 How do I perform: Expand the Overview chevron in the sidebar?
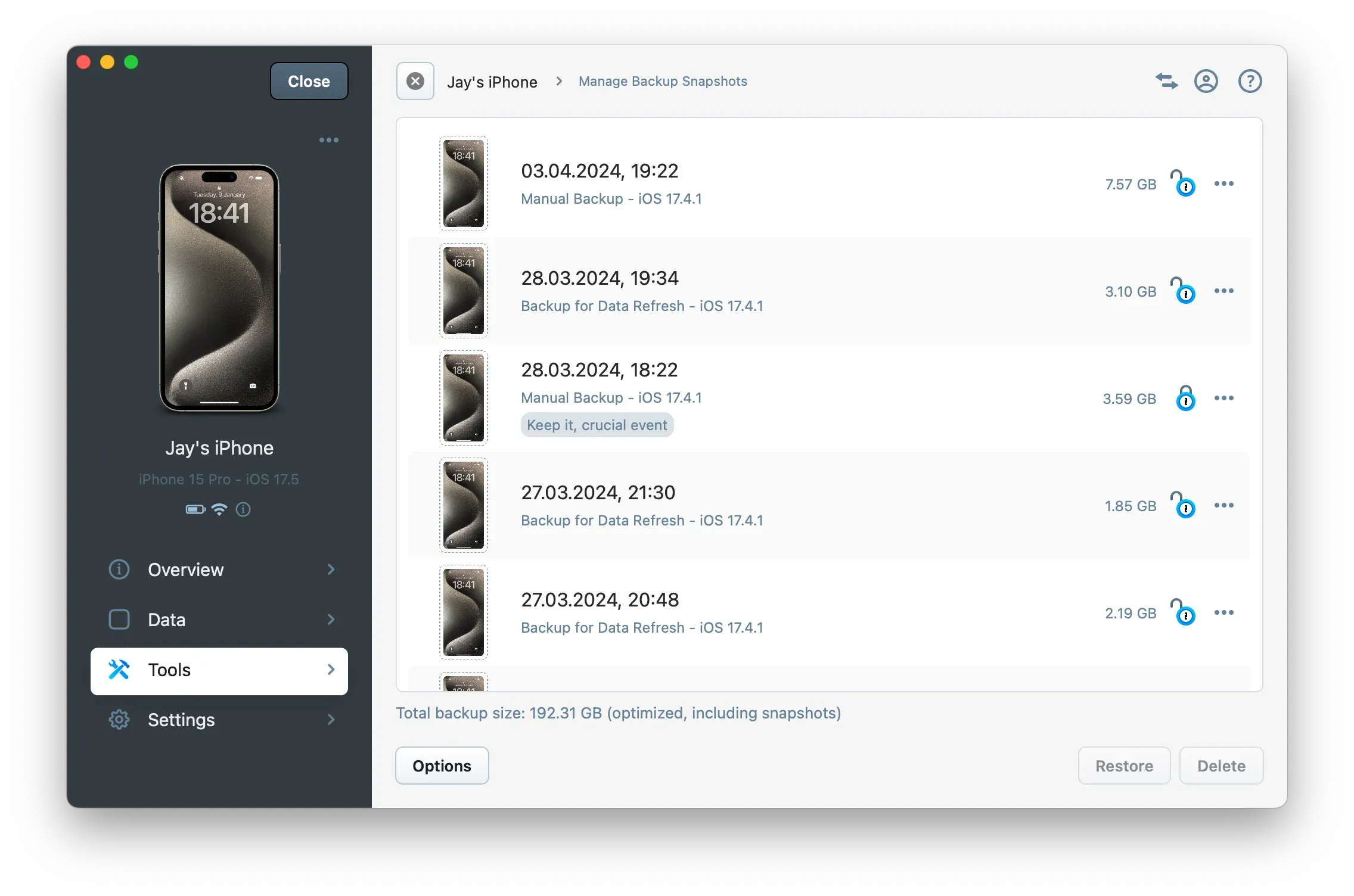coord(331,570)
